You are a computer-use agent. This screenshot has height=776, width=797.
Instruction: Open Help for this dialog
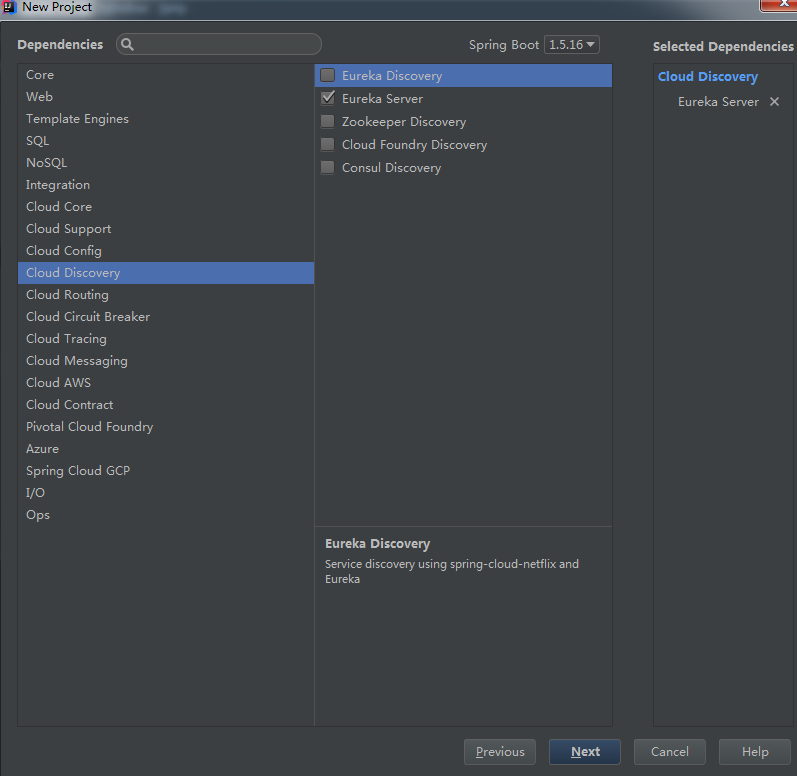(755, 752)
